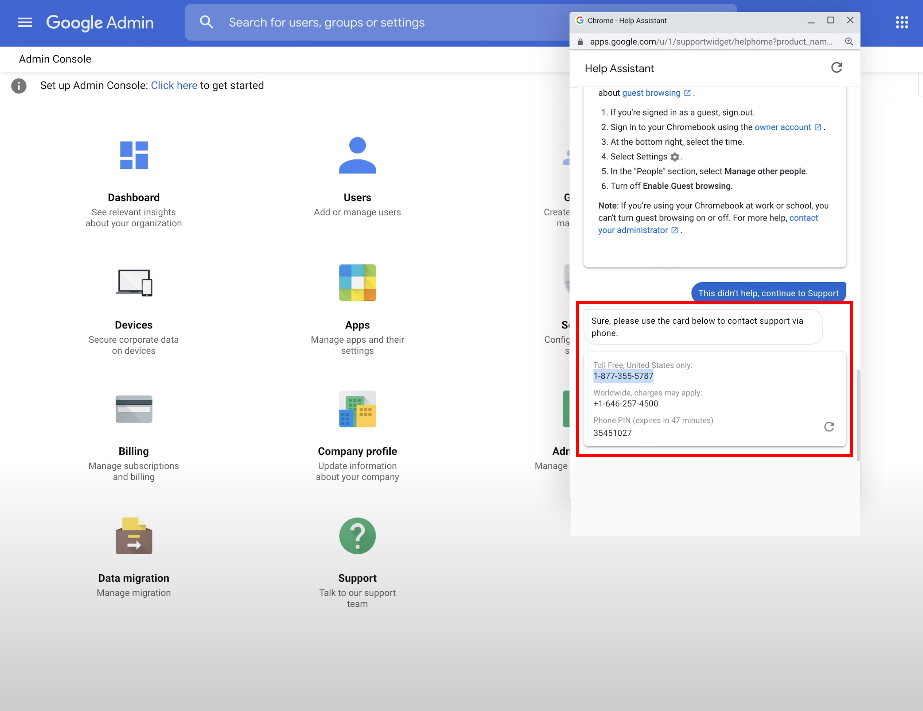Click the toll free number 1-877-355-5787
The height and width of the screenshot is (711, 923).
[623, 377]
